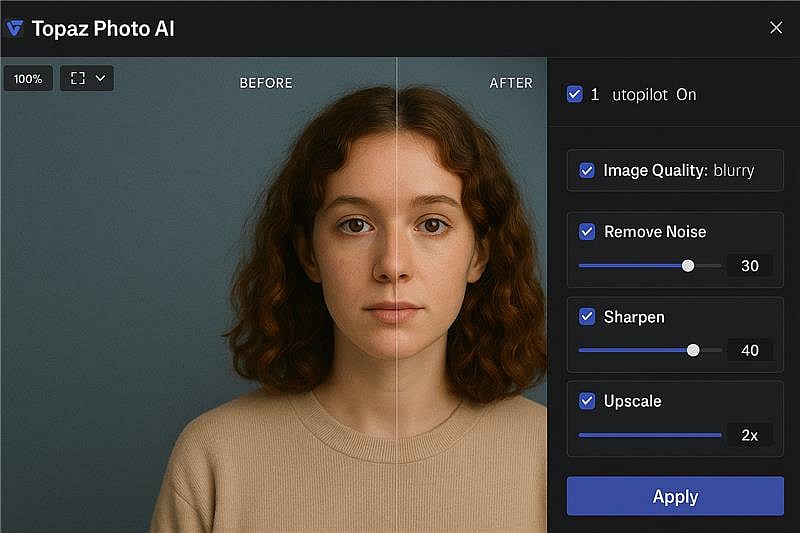800x533 pixels.
Task: Click the Upscale 2x value box
Action: (750, 435)
